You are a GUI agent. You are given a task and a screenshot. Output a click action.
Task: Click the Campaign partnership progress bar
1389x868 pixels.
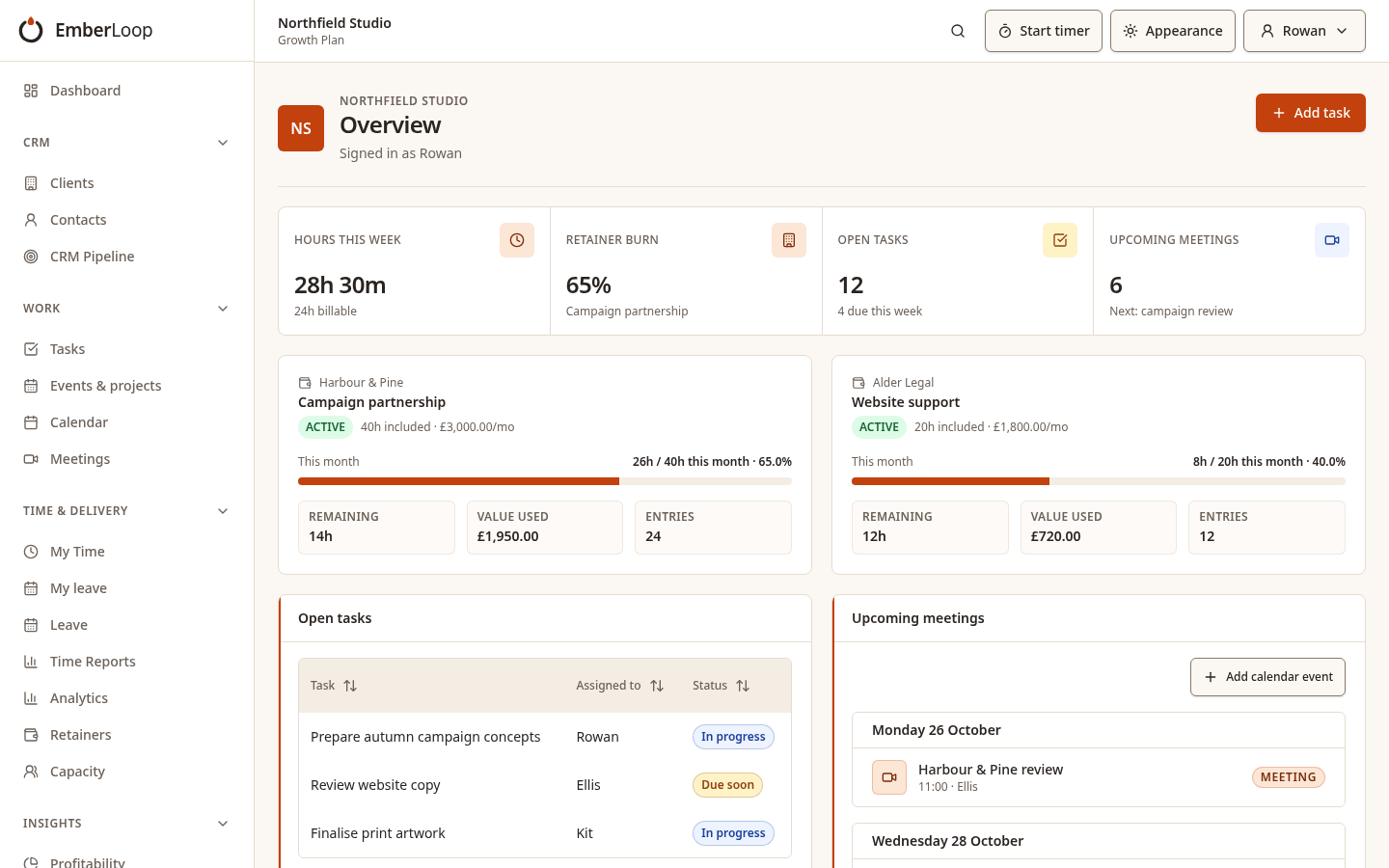pyautogui.click(x=545, y=481)
